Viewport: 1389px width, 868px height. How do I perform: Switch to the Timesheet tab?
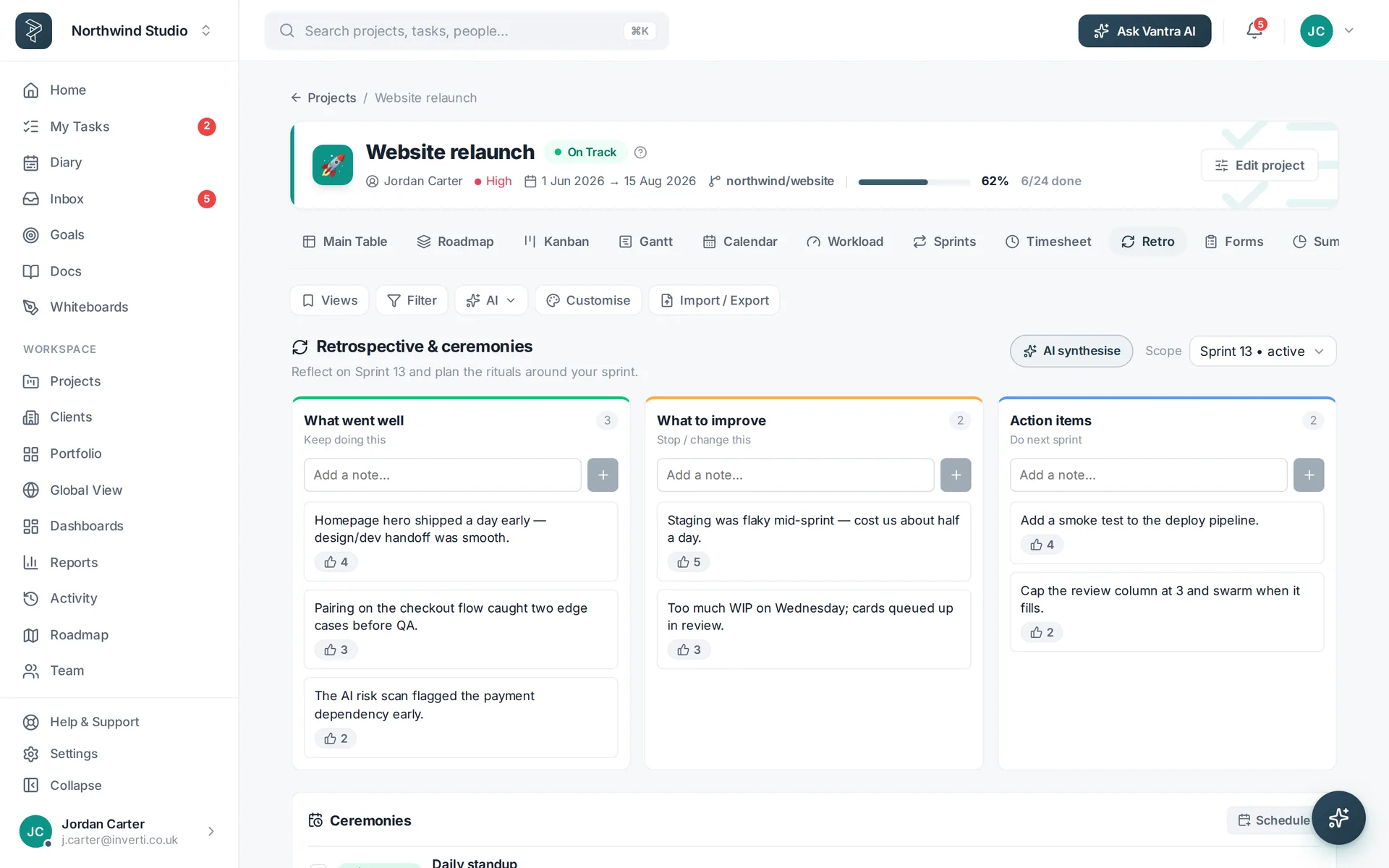point(1048,242)
